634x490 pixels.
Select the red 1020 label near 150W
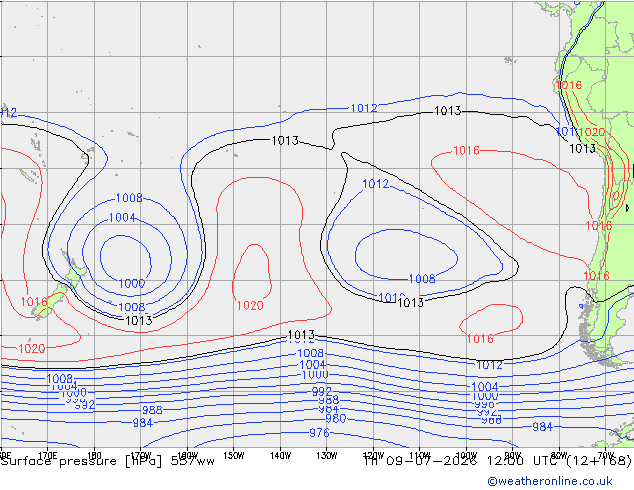(250, 306)
